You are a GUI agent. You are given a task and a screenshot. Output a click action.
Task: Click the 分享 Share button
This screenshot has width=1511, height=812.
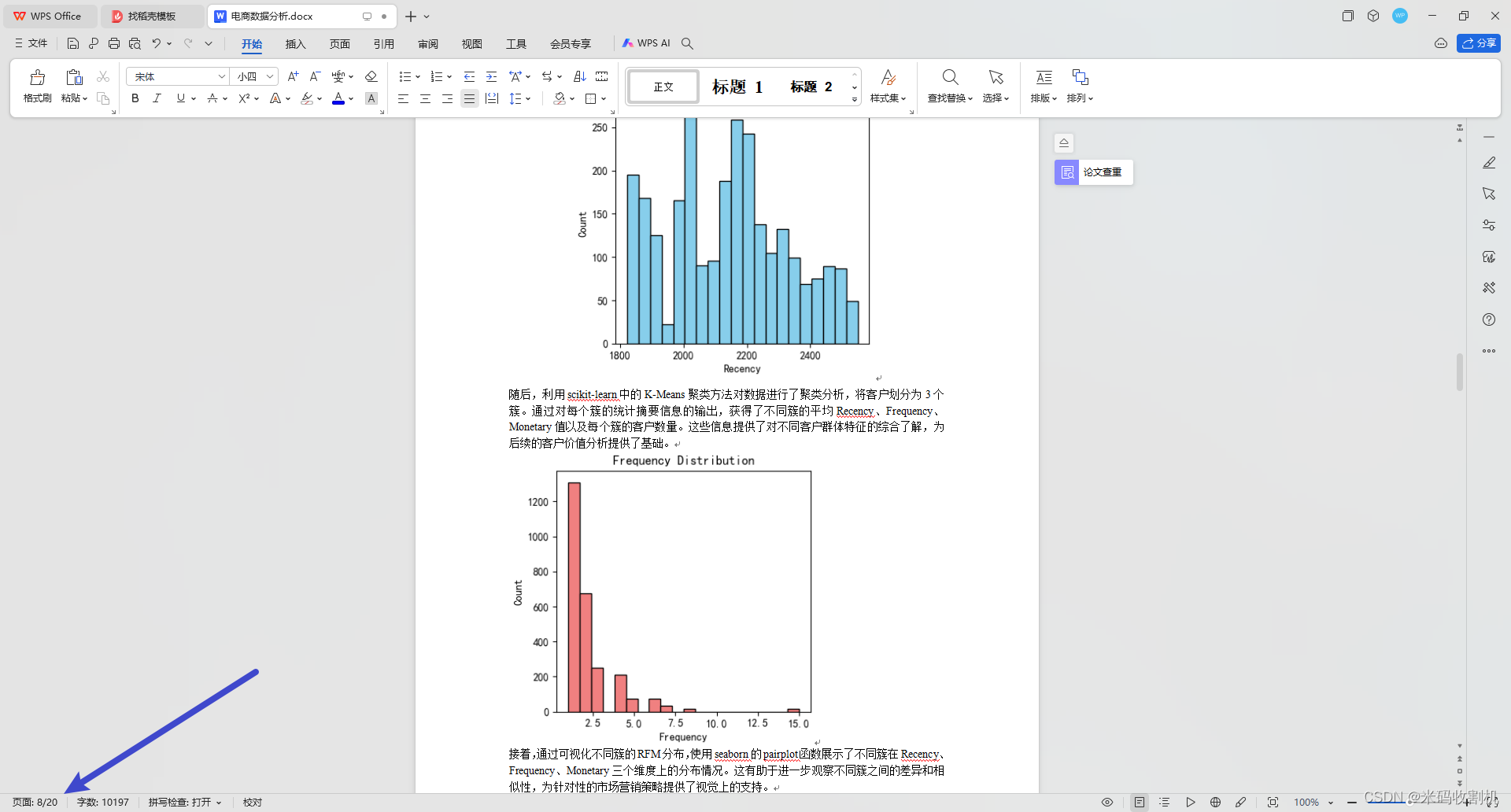[1479, 43]
